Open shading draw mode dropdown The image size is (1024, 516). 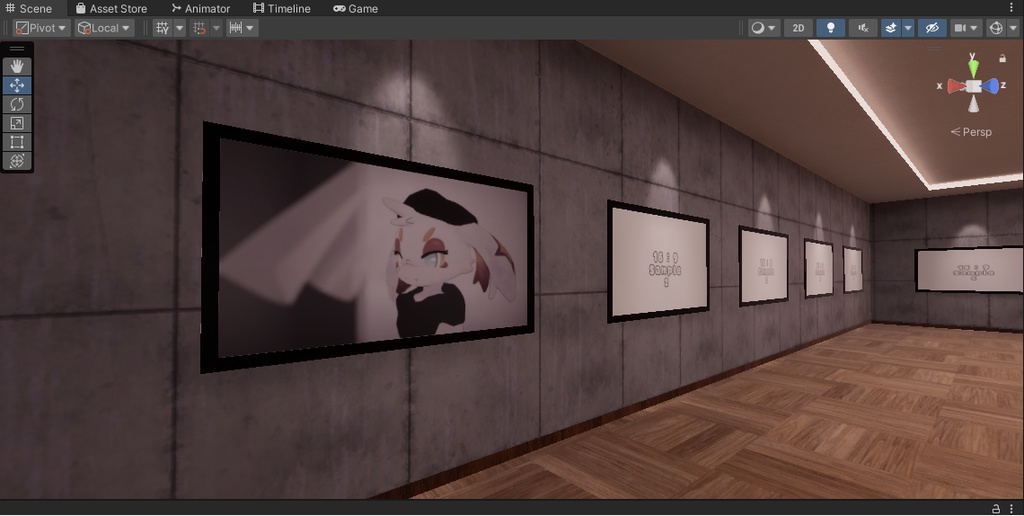(x=763, y=28)
